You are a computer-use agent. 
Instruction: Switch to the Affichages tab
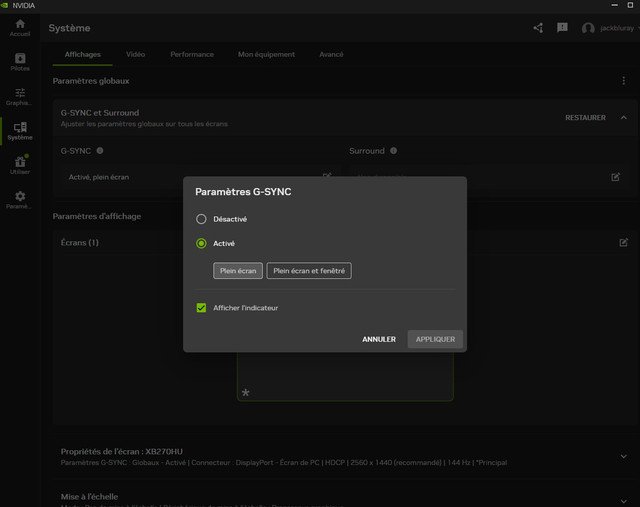tap(82, 54)
